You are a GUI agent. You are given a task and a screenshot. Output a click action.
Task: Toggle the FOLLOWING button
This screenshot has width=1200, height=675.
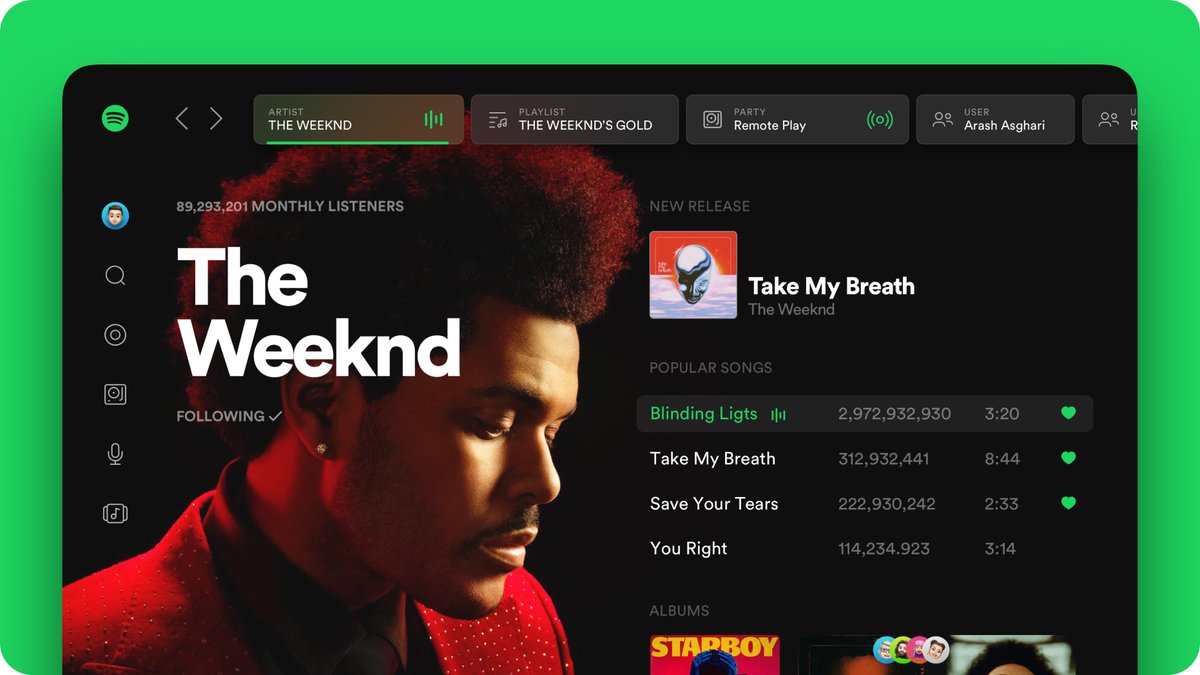[x=229, y=416]
